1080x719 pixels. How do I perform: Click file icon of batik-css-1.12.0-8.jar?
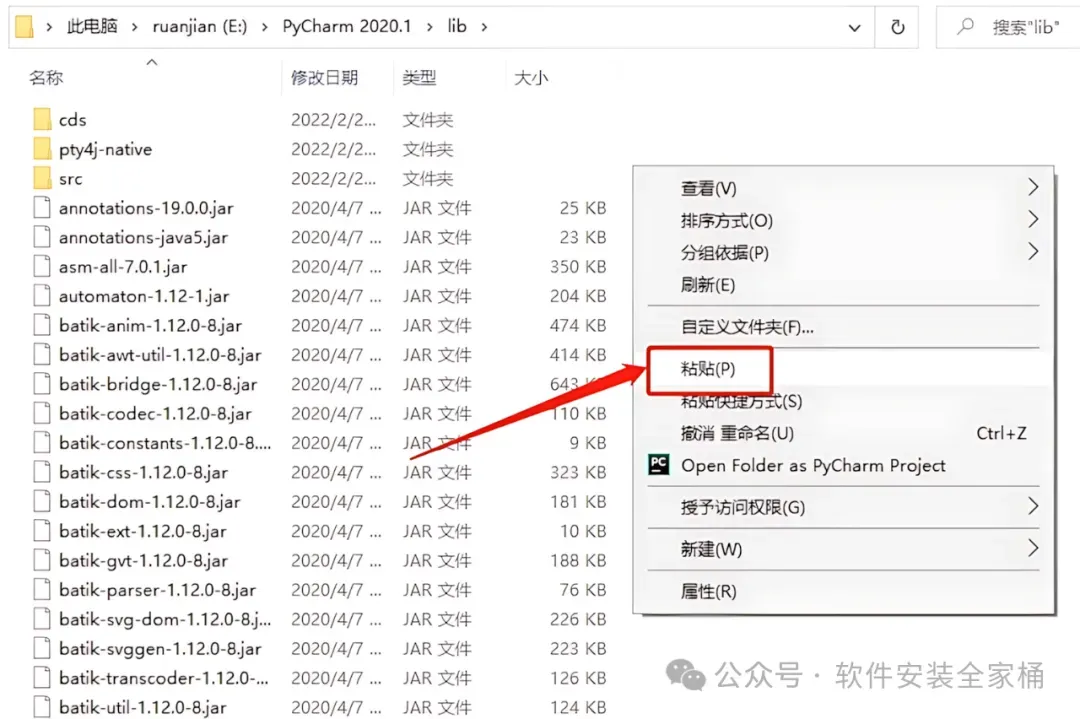(x=42, y=472)
